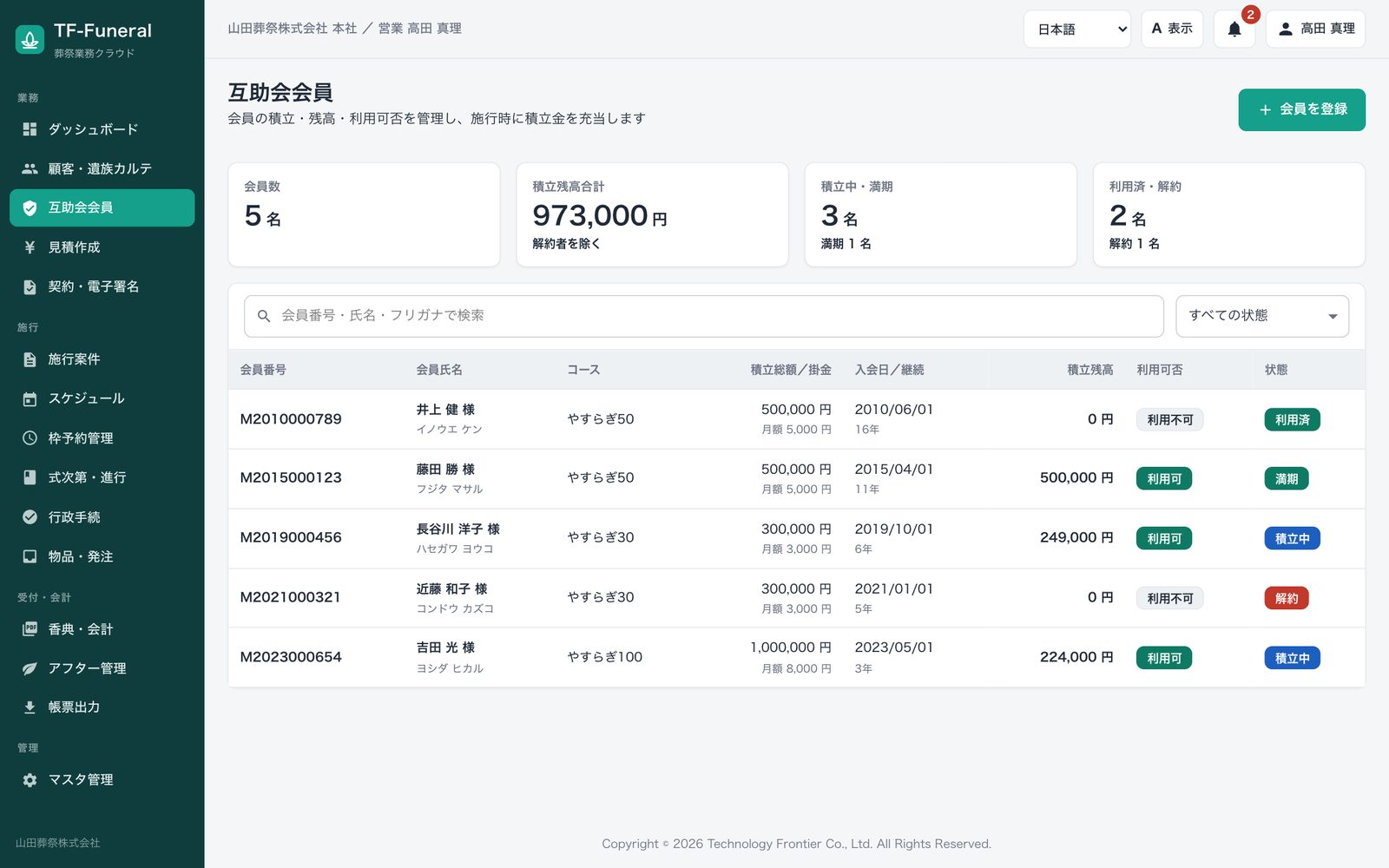Screen dimensions: 1389x868
Task: Expand the すべての状態 status filter
Action: coord(1262,316)
